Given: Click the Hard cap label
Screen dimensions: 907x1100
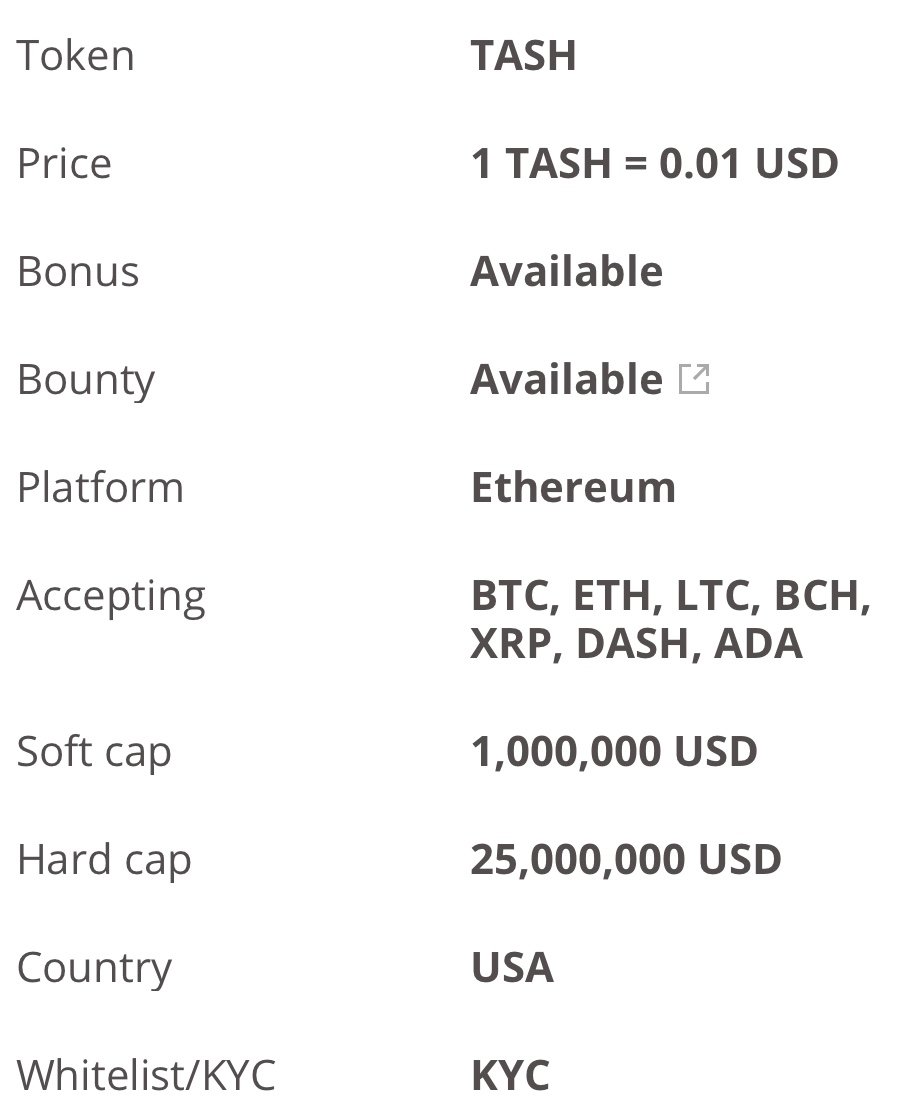Looking at the screenshot, I should tap(104, 861).
